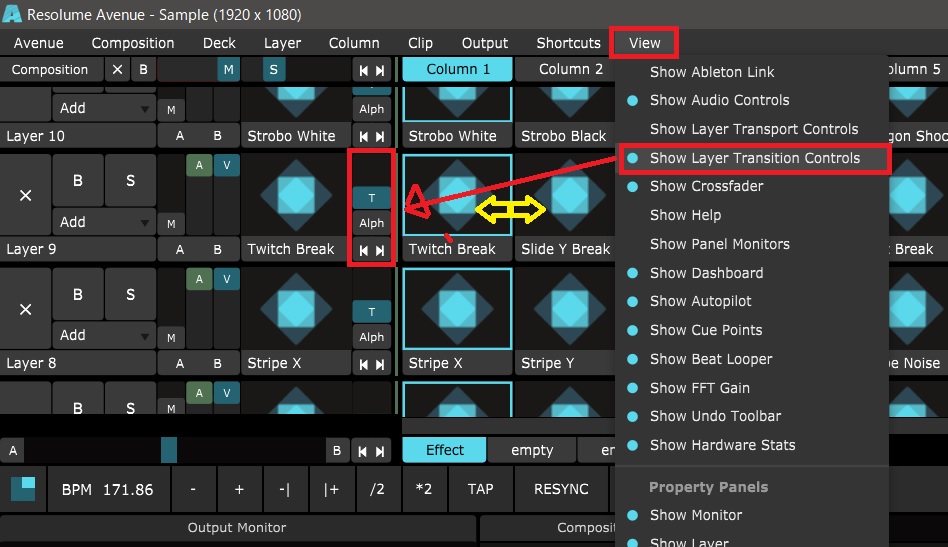Snap crossfader to side A

tap(13, 450)
